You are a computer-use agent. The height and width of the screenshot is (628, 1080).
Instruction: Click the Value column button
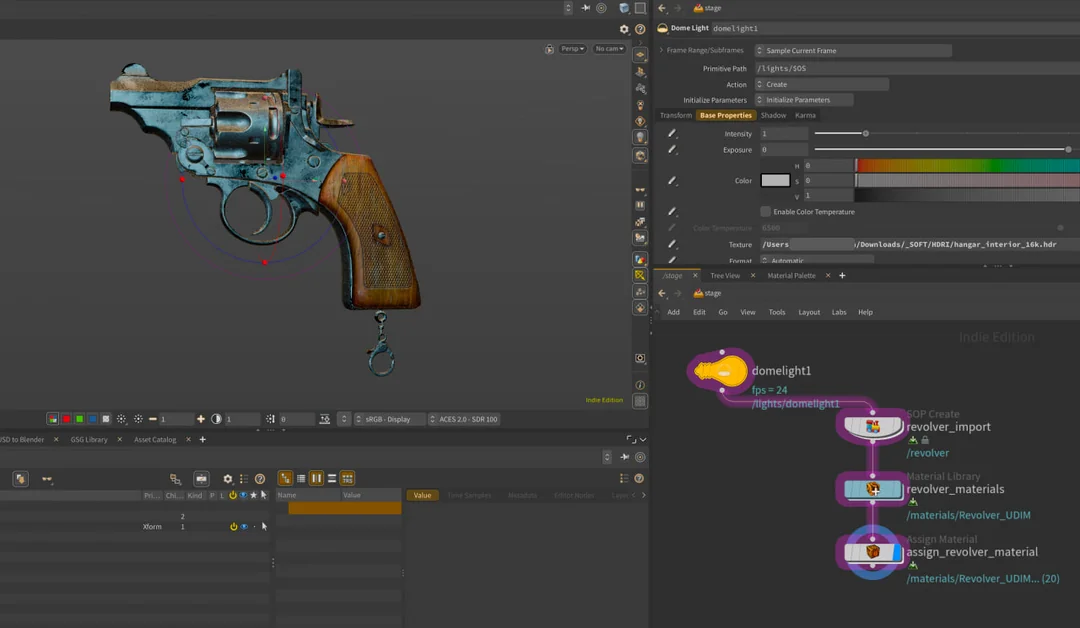point(422,495)
